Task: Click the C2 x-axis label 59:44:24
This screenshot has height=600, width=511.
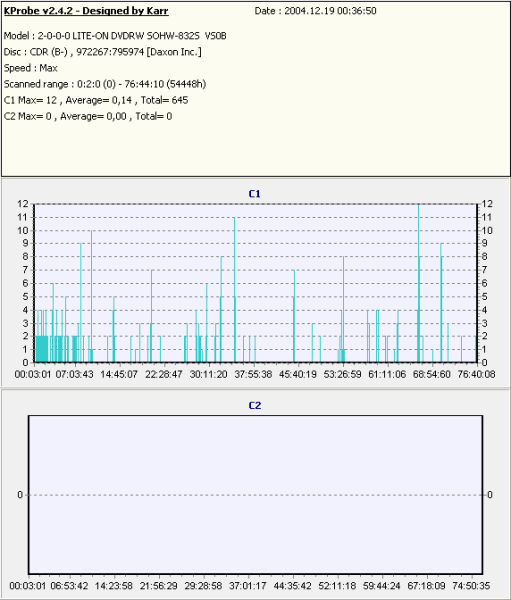Action: point(382,586)
